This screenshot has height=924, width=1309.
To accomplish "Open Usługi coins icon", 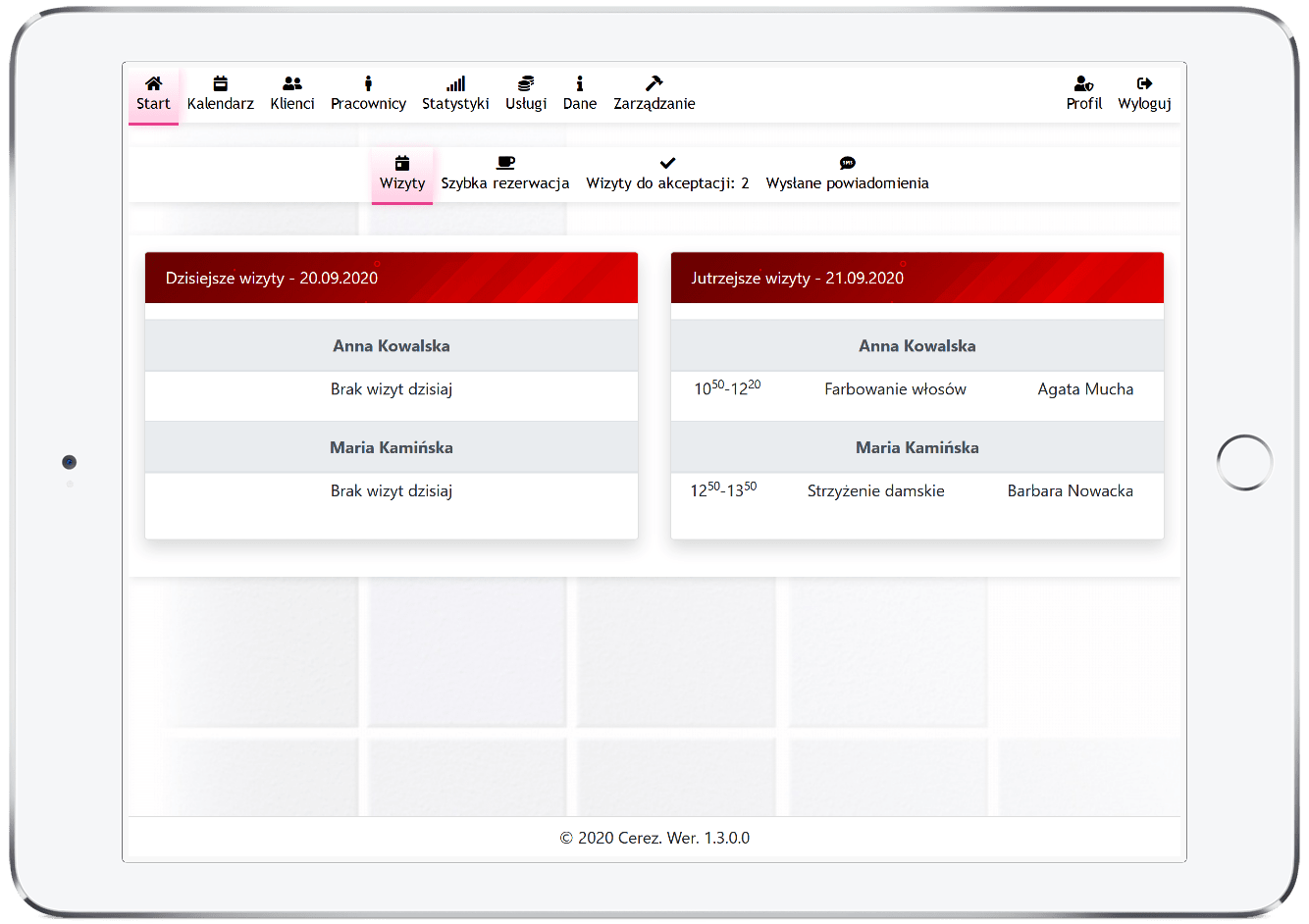I will [526, 84].
